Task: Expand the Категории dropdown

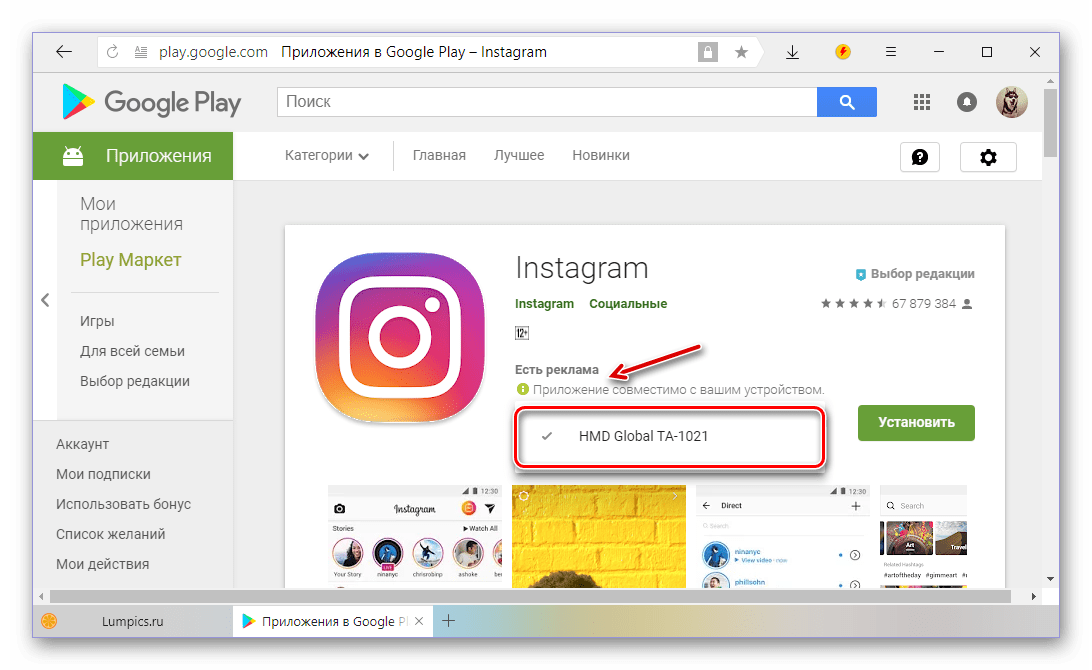Action: (327, 155)
